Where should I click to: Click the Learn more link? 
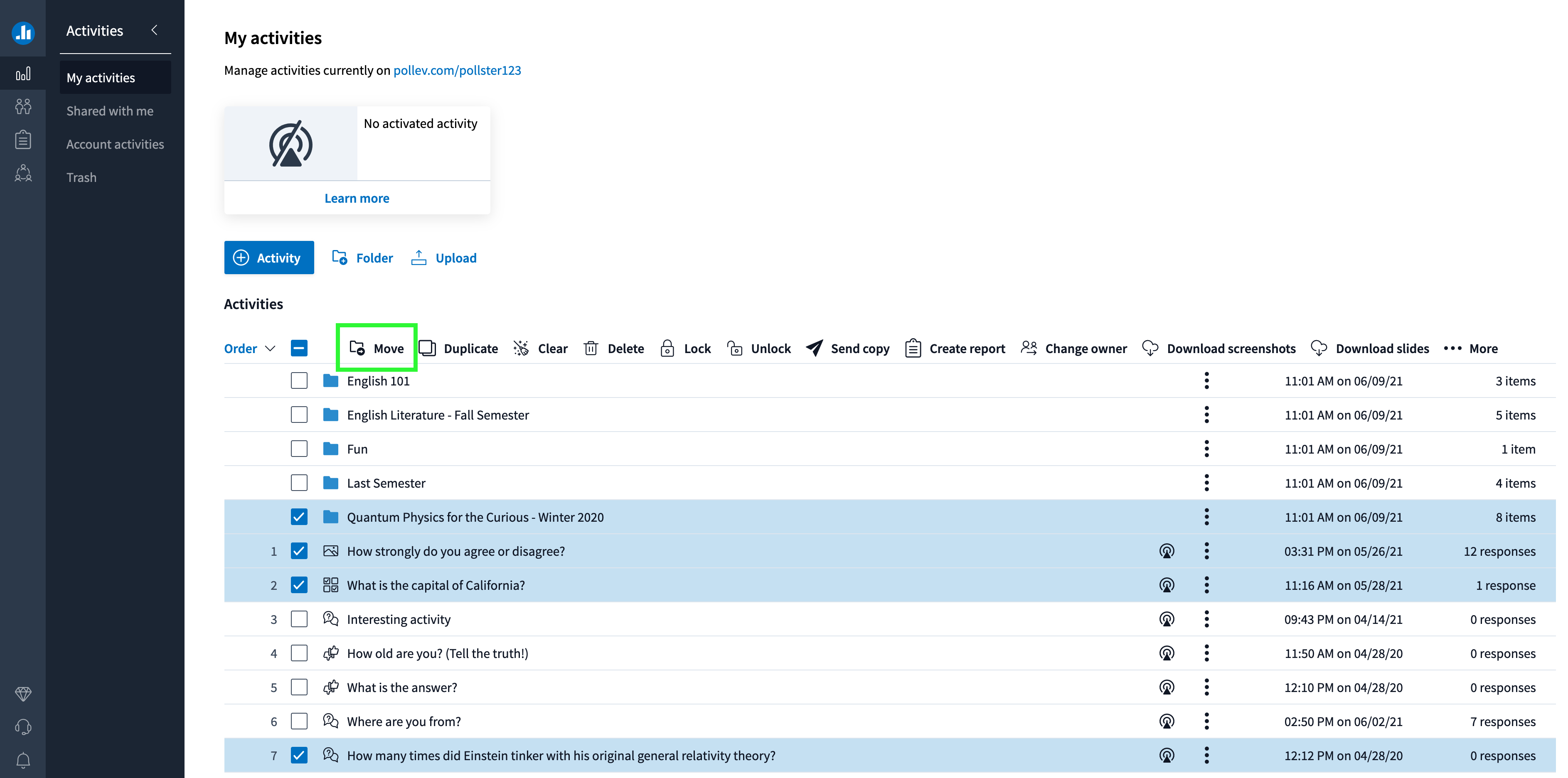[357, 198]
